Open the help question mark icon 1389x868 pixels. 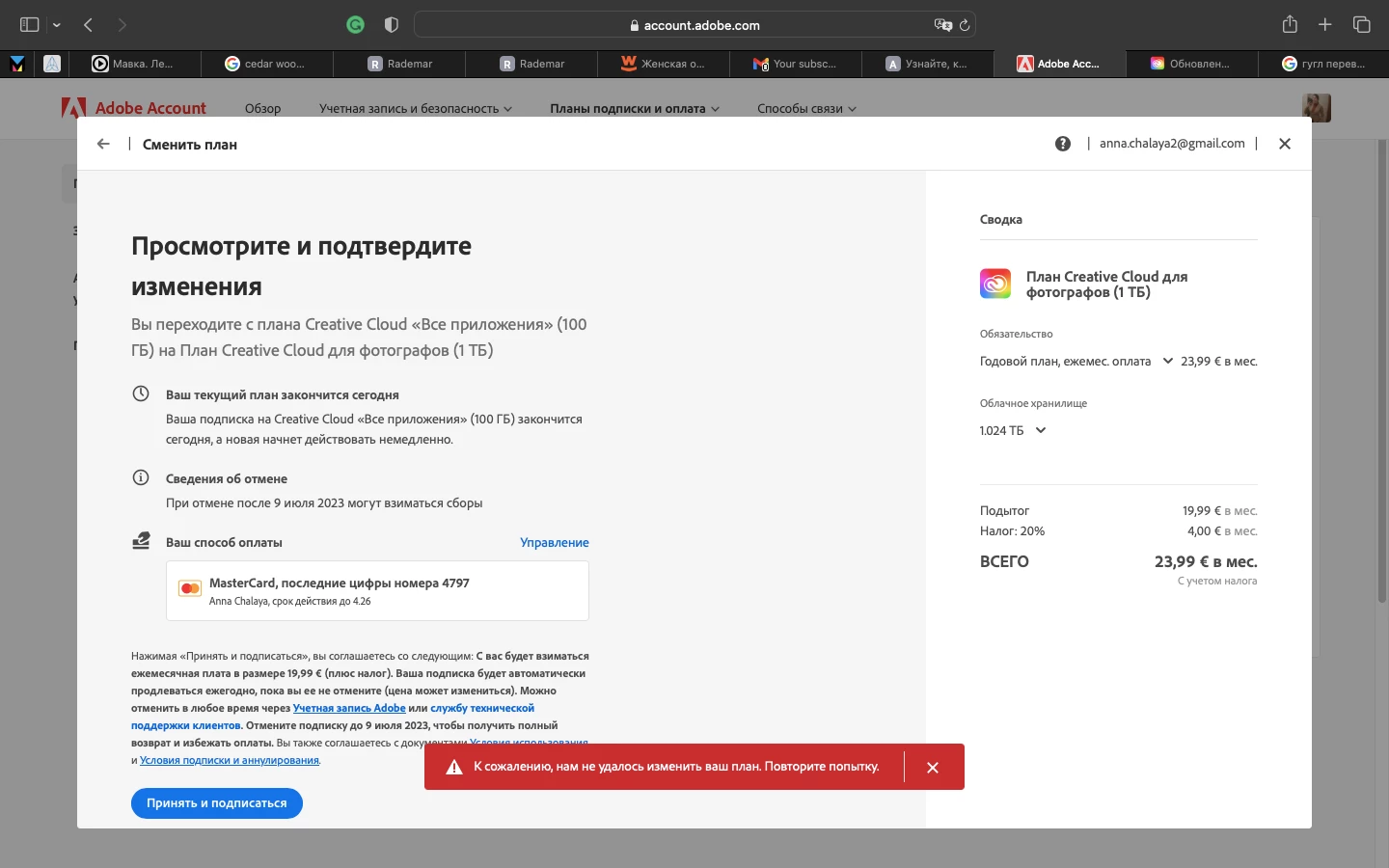tap(1063, 144)
